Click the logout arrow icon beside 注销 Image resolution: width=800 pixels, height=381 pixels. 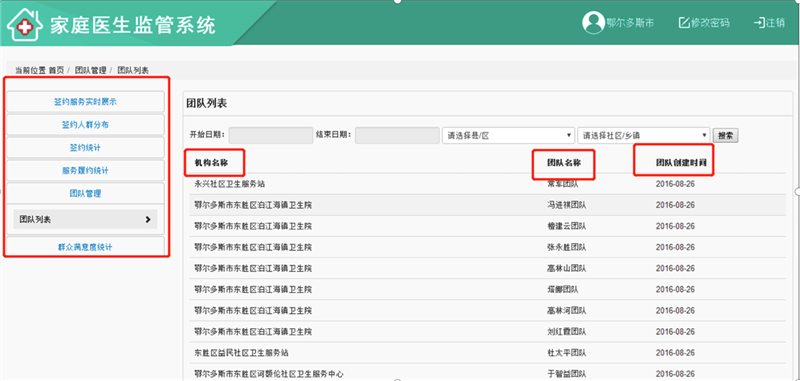click(759, 23)
